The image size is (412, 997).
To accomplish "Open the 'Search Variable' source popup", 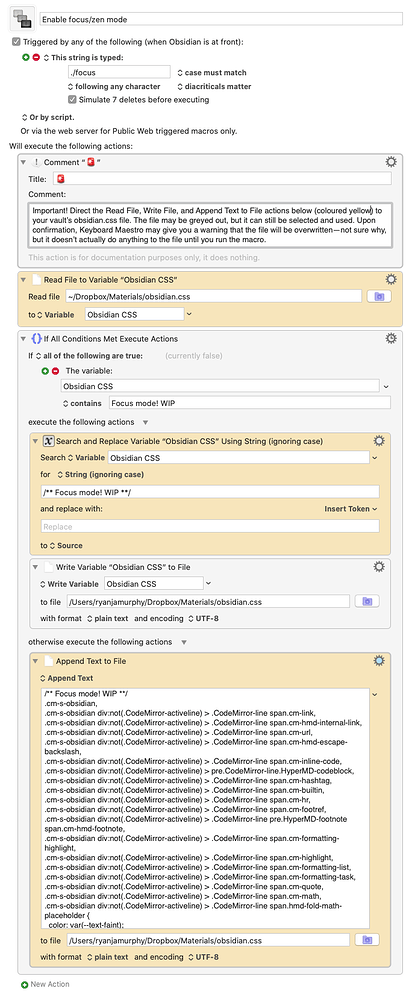I will pos(86,457).
